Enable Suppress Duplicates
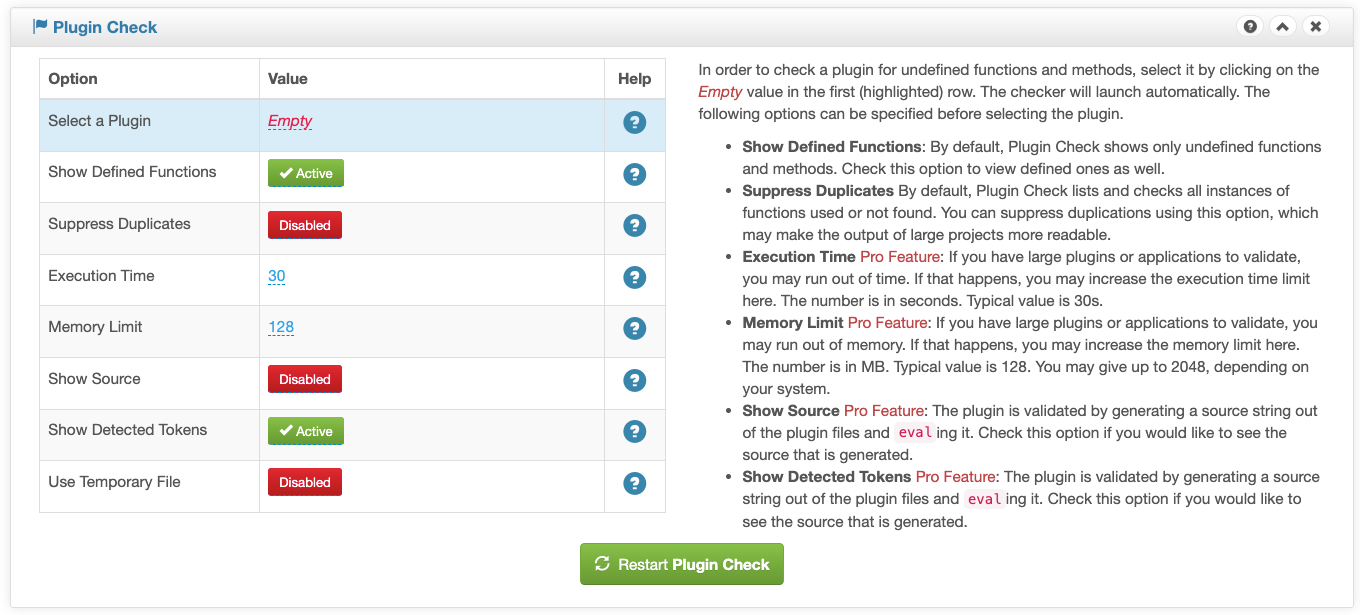The image size is (1360, 615). pyautogui.click(x=304, y=225)
